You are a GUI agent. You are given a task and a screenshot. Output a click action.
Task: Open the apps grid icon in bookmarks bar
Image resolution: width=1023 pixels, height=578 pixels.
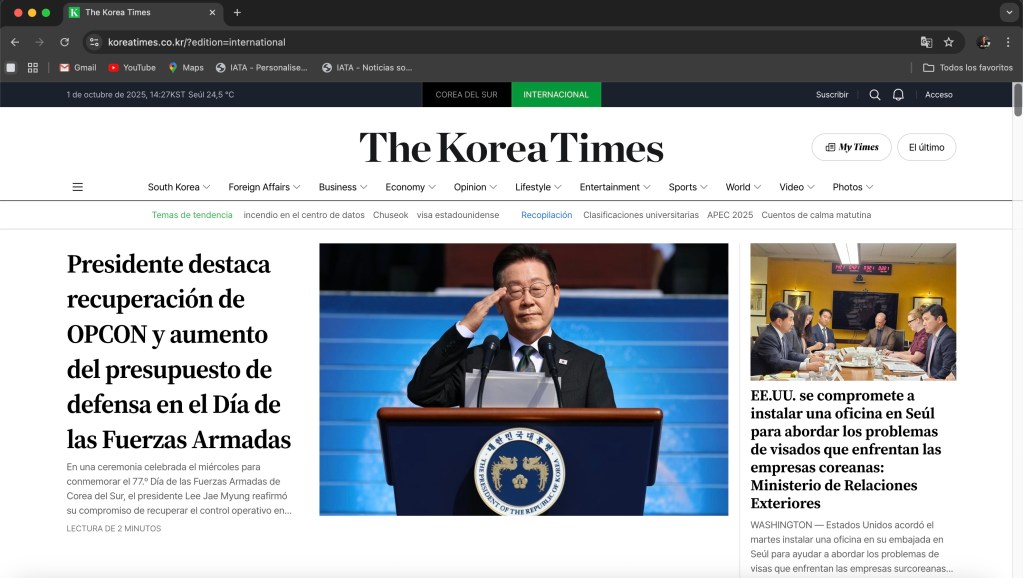33,68
